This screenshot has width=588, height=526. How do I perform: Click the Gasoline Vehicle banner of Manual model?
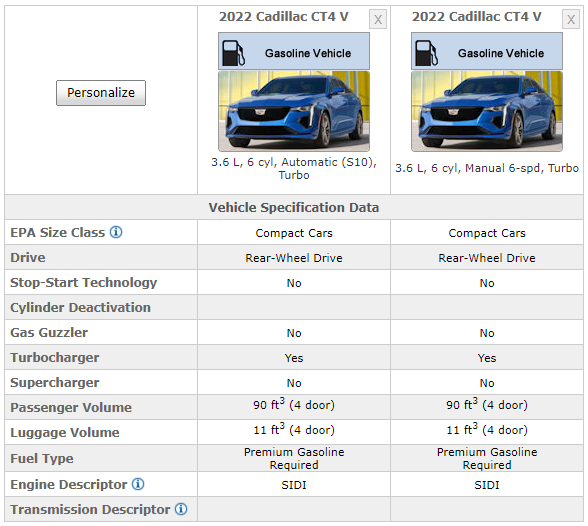[x=487, y=51]
